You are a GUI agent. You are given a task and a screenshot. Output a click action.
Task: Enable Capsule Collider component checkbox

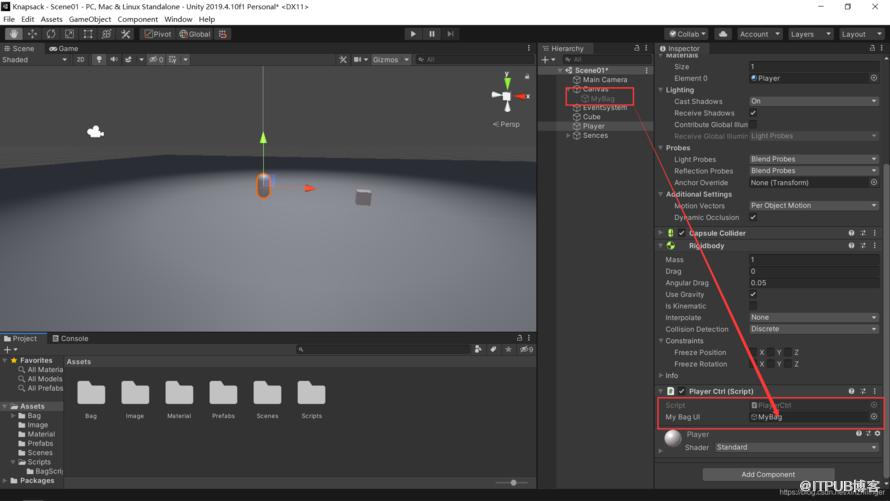tap(681, 233)
